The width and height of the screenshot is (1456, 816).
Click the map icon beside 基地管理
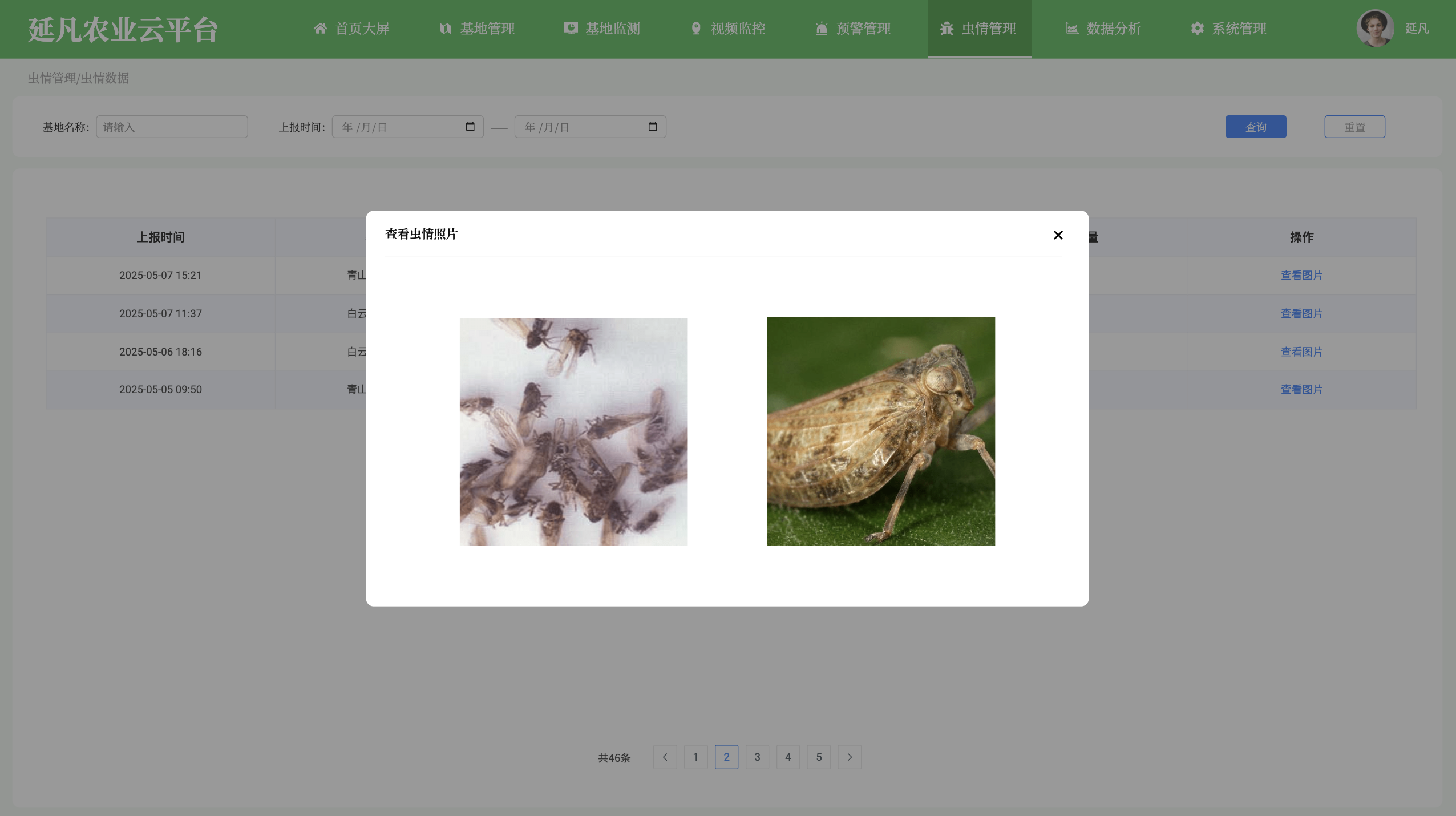tap(446, 29)
